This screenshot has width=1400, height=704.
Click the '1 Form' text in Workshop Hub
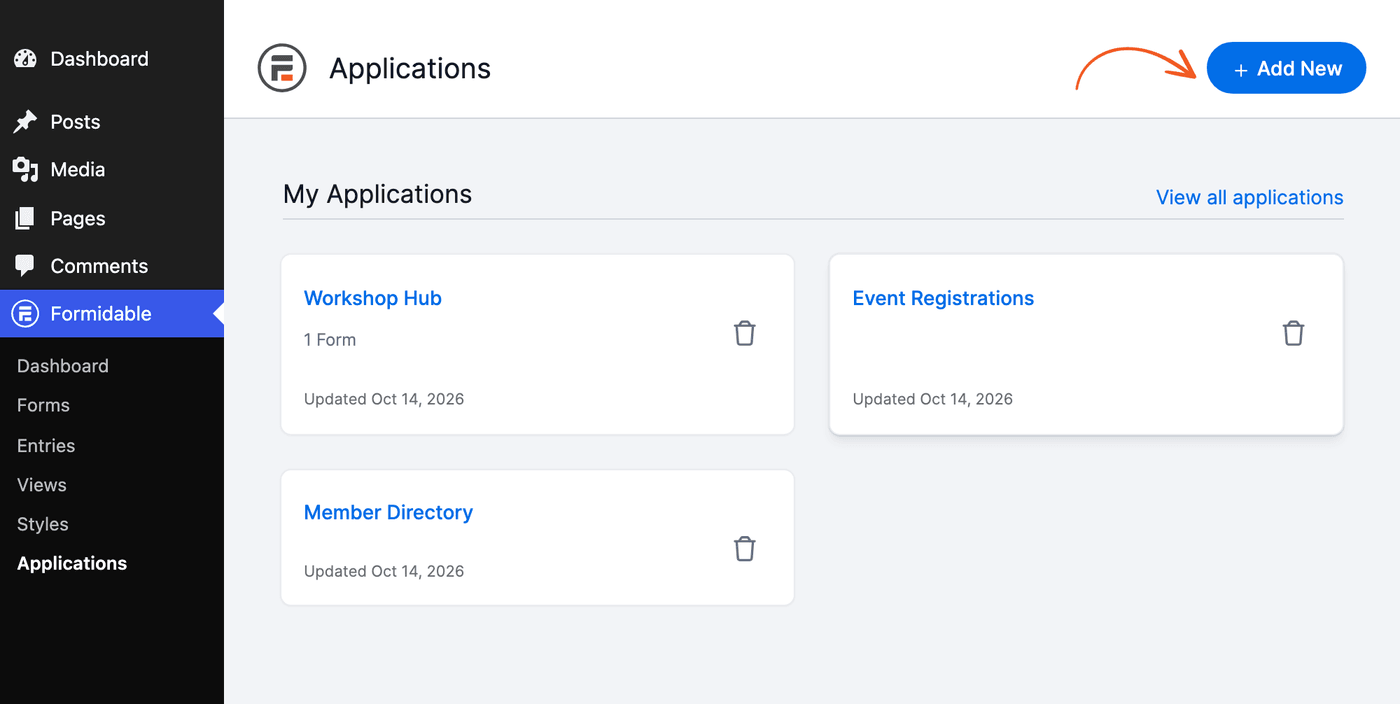pos(330,340)
